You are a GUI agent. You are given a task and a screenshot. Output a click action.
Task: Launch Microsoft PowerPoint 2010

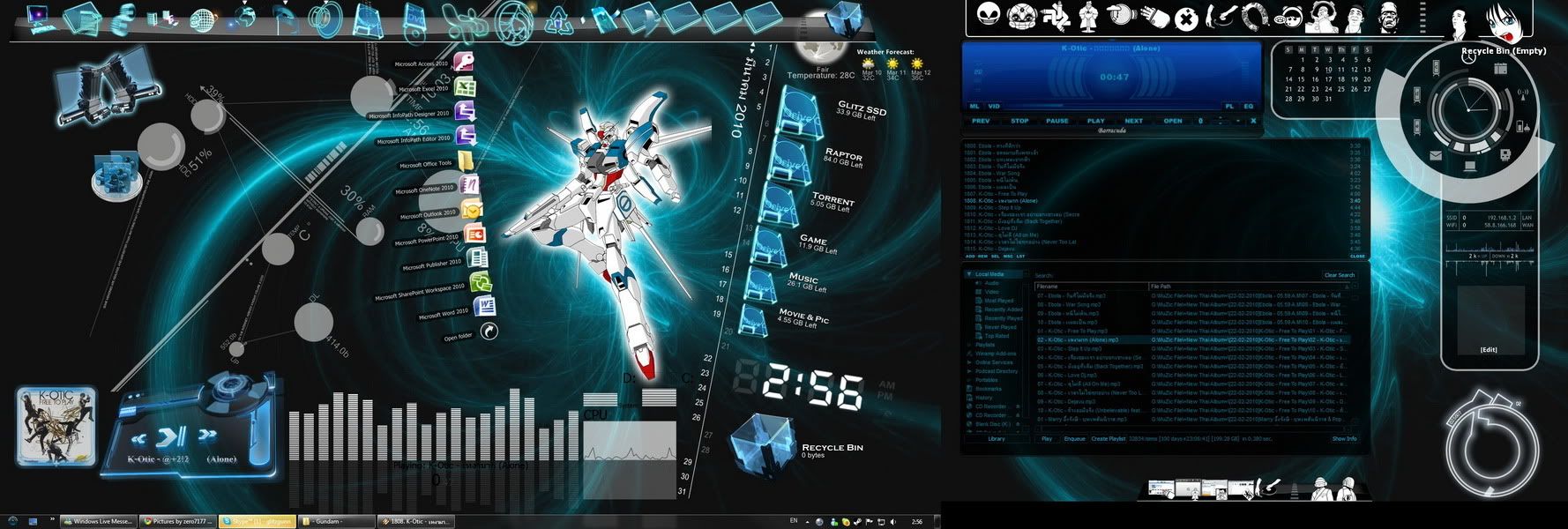474,235
